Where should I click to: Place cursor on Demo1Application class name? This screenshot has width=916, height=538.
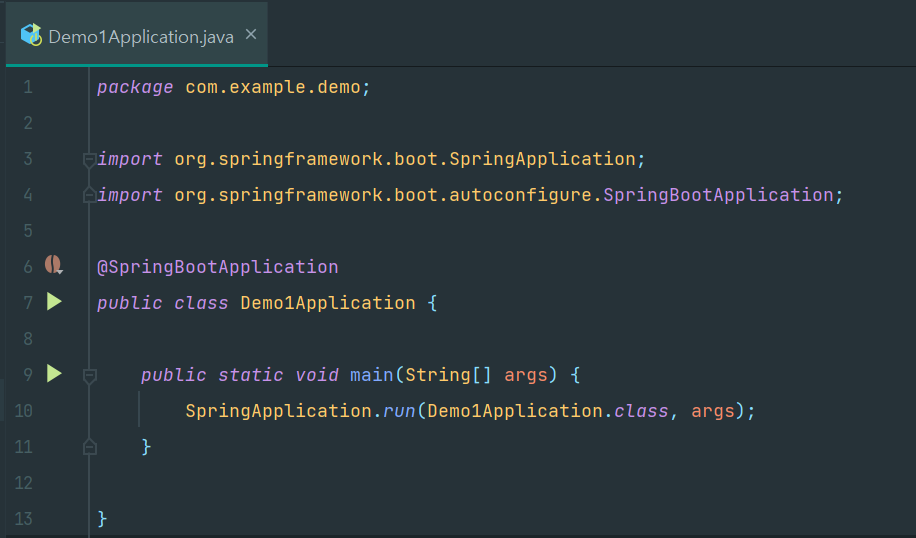click(x=328, y=303)
